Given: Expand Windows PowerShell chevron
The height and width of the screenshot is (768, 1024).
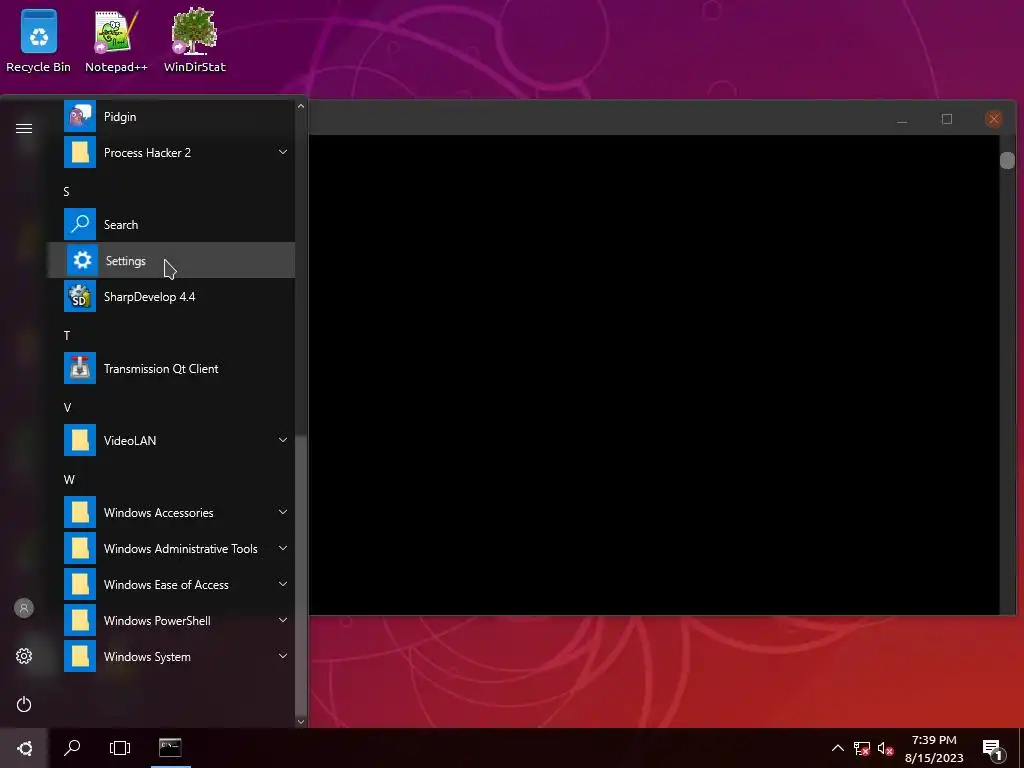Looking at the screenshot, I should [283, 620].
